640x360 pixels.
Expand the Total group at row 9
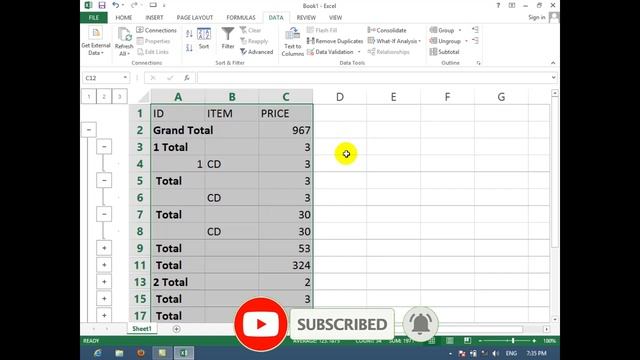104,248
